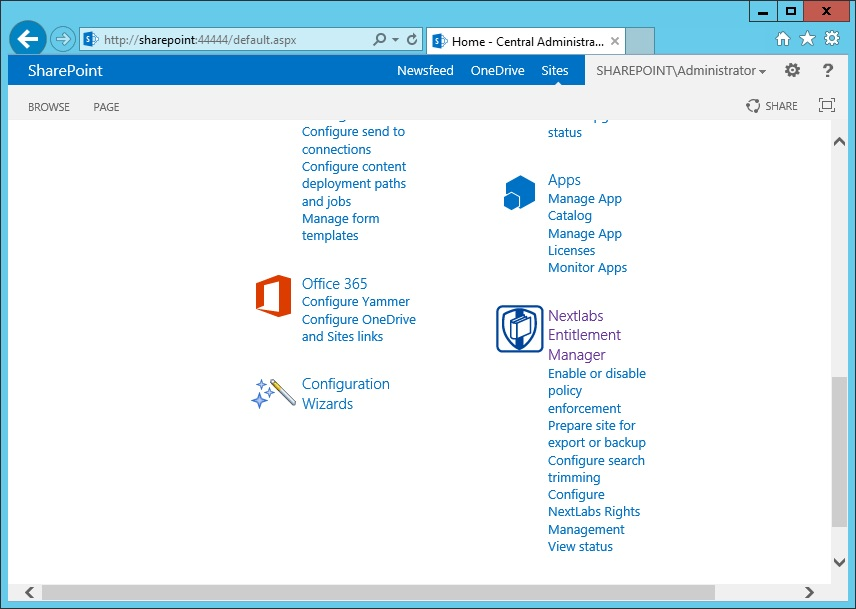856x609 pixels.
Task: Click the SharePoint favicon in address bar
Action: pyautogui.click(x=91, y=39)
